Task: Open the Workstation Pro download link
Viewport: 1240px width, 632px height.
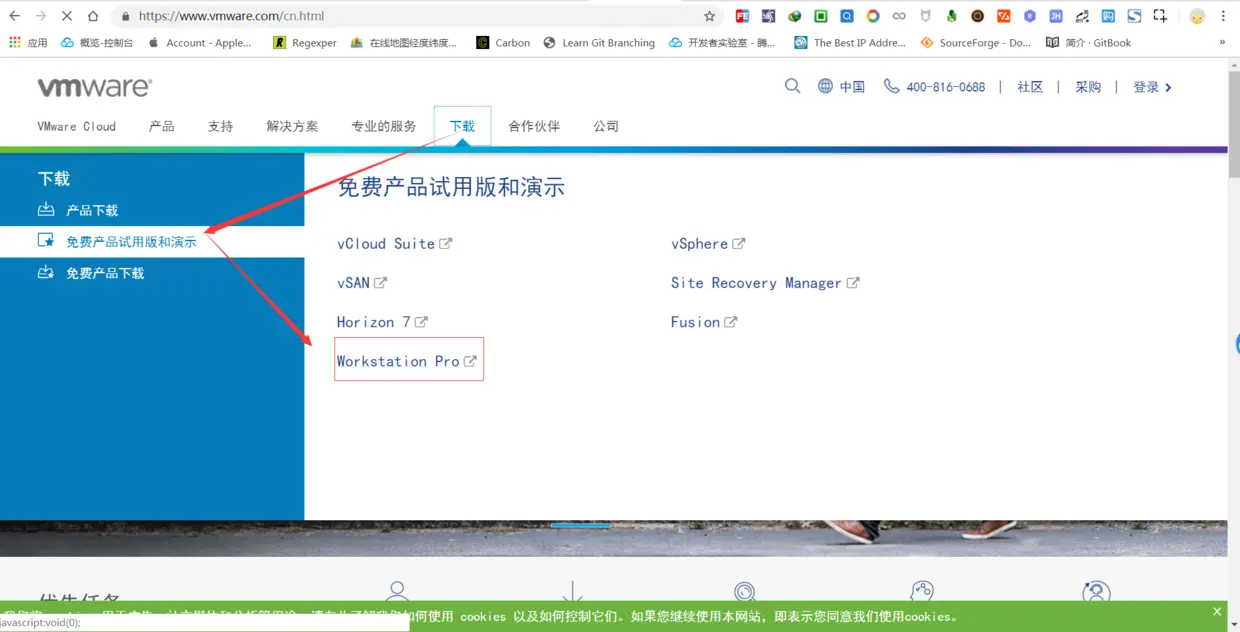Action: (400, 361)
